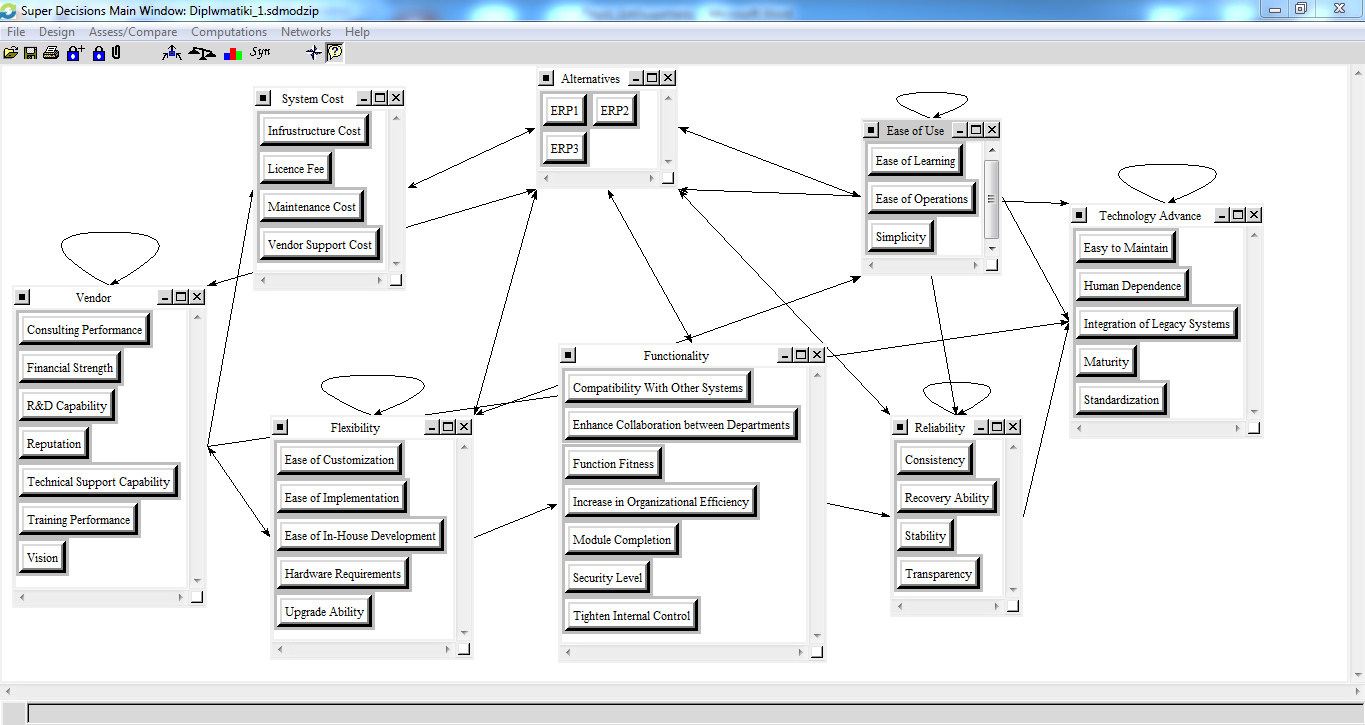The width and height of the screenshot is (1365, 725).
Task: Select the ERP3 alternative node
Action: click(x=564, y=149)
